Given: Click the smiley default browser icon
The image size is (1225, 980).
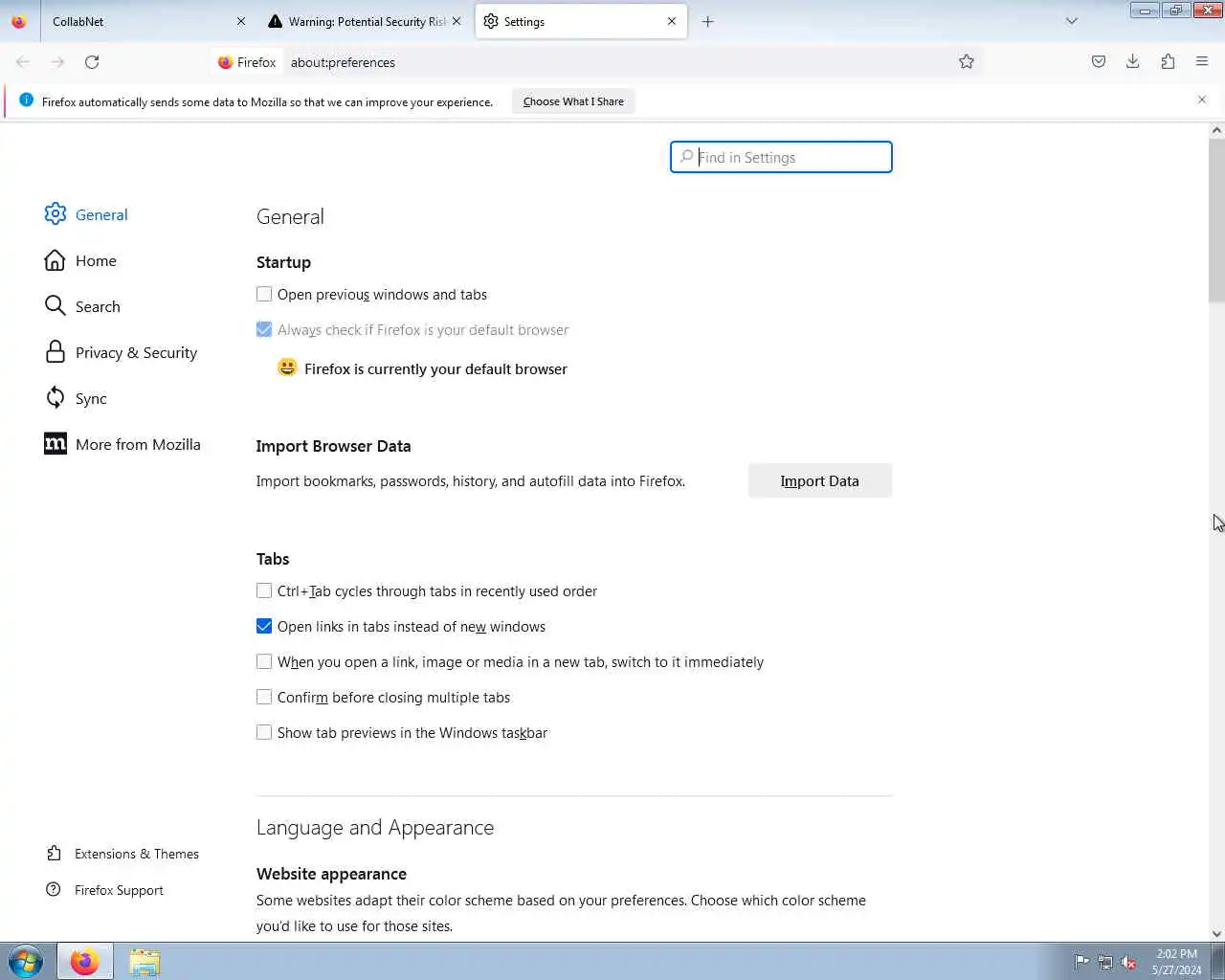Looking at the screenshot, I should 287,367.
